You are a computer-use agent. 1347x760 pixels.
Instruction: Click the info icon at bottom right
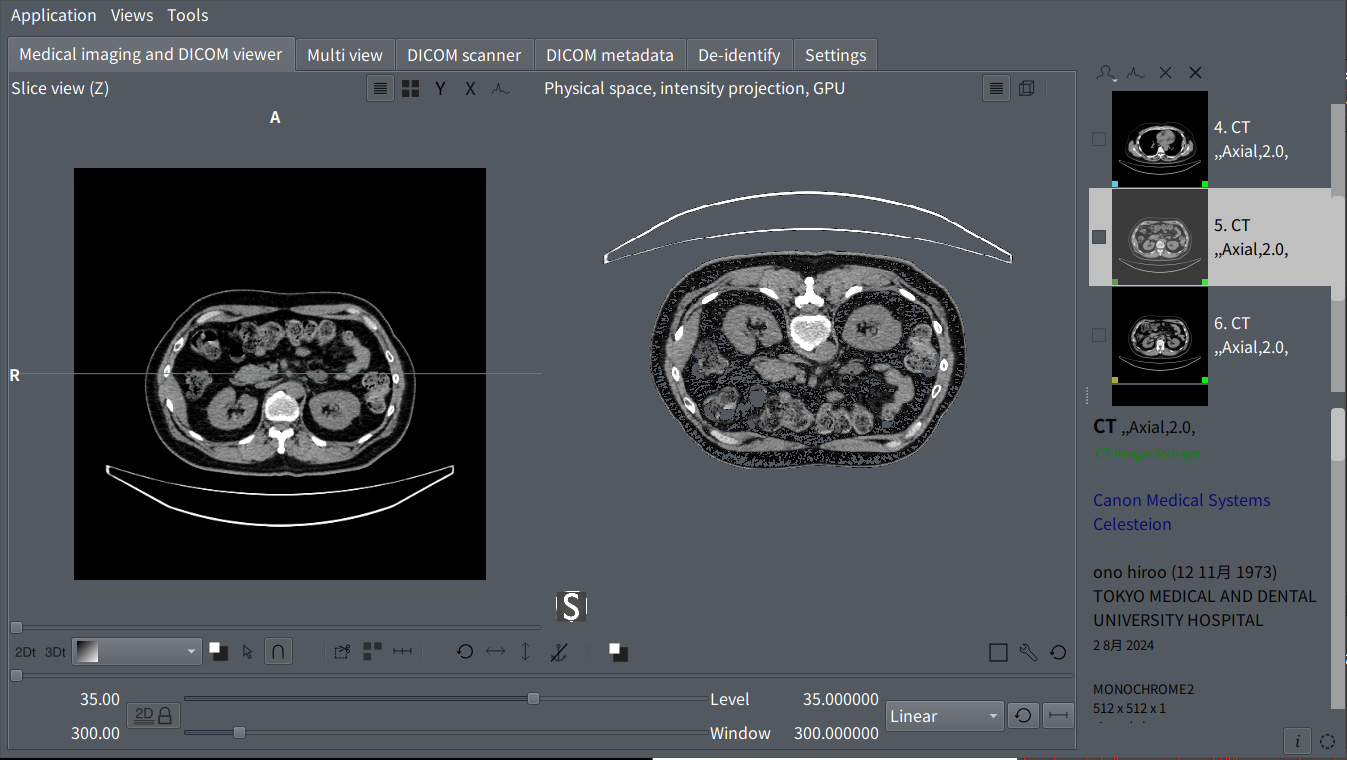pos(1297,741)
